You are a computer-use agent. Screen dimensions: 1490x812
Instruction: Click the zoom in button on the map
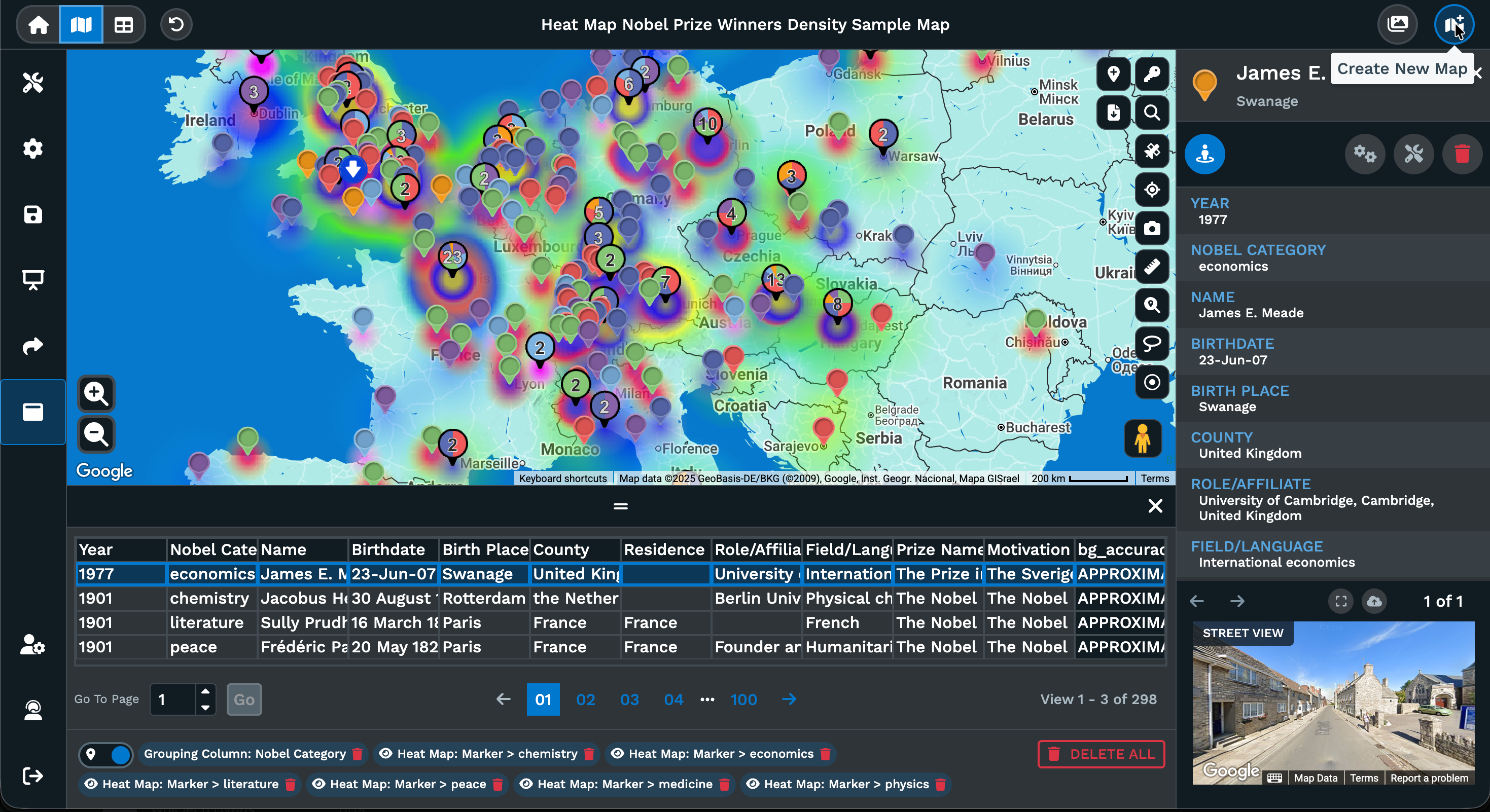click(96, 394)
